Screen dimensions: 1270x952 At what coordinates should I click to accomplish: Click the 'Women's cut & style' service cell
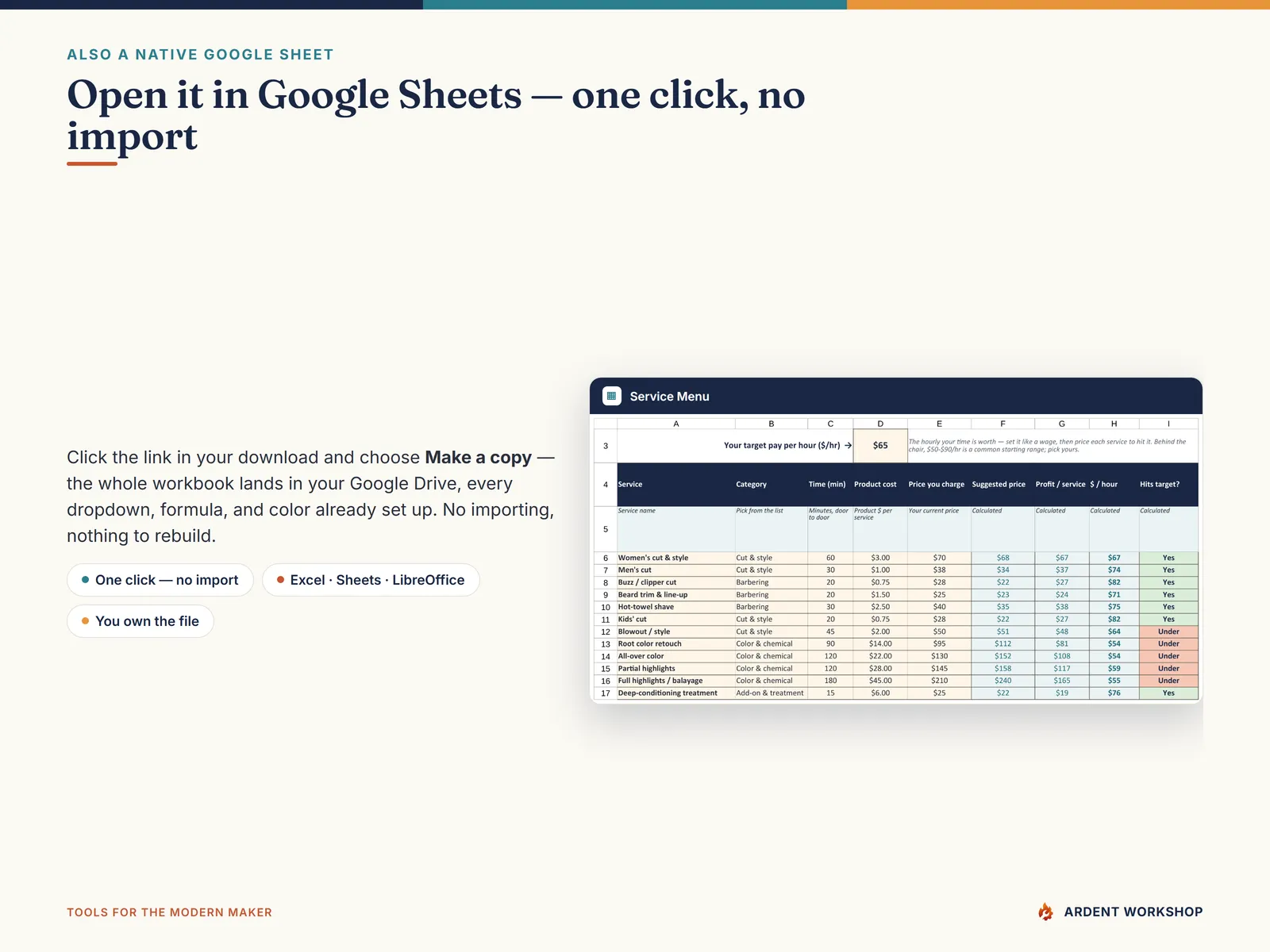(676, 558)
